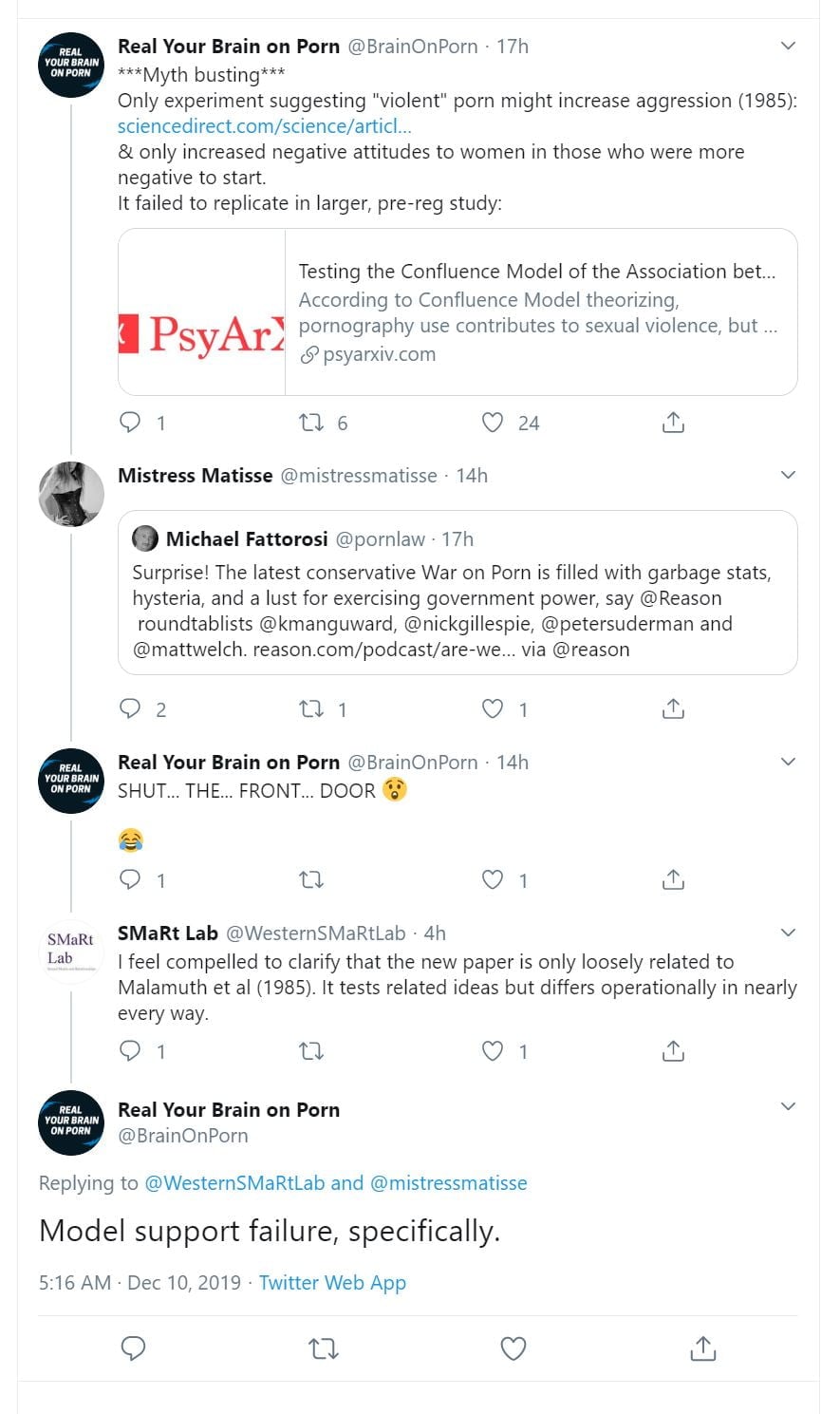The width and height of the screenshot is (840, 1414).
Task: Share the Myth busting tweet
Action: click(x=673, y=423)
